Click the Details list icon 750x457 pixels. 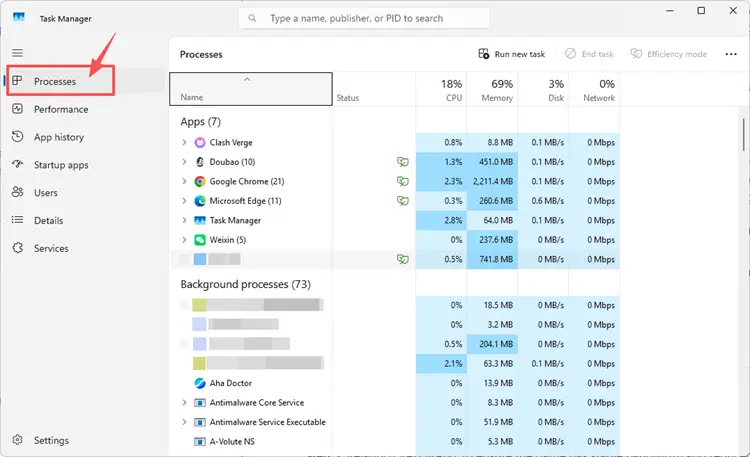point(17,220)
